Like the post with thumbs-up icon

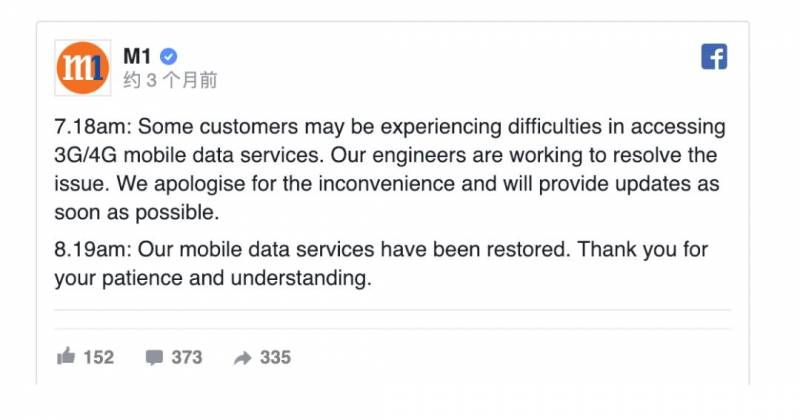coord(67,357)
